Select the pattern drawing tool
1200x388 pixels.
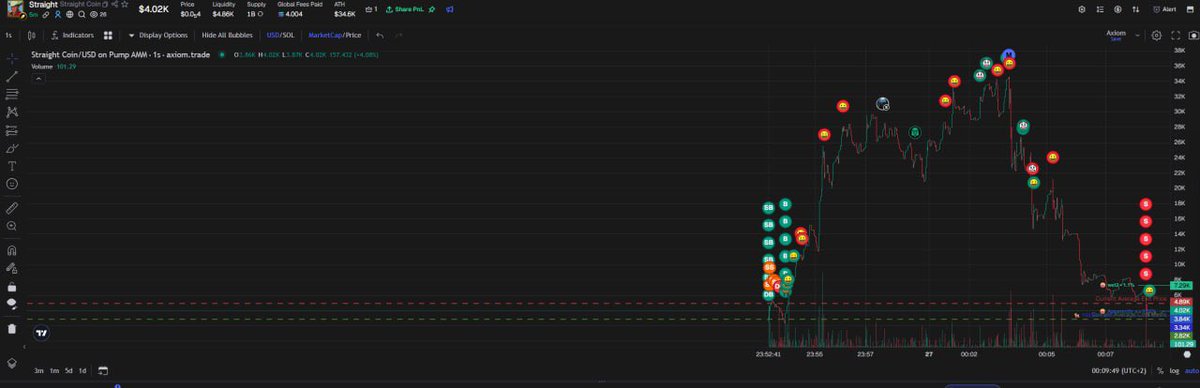[x=12, y=112]
